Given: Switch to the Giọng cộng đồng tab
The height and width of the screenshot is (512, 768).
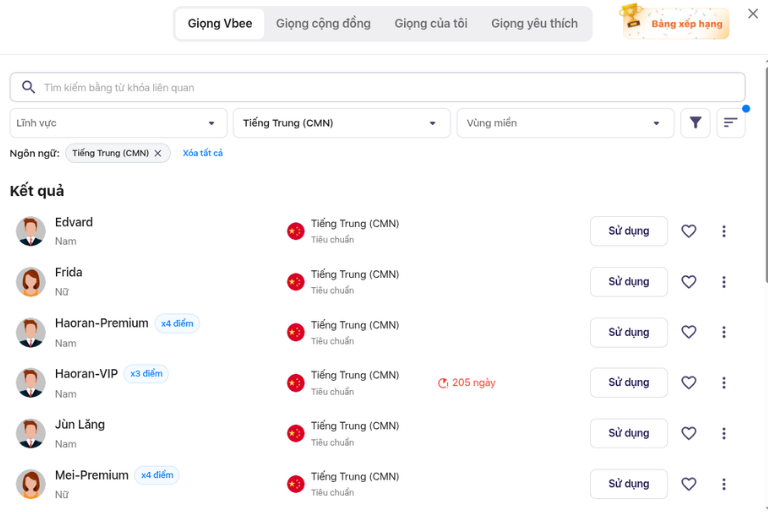Looking at the screenshot, I should coord(323,24).
